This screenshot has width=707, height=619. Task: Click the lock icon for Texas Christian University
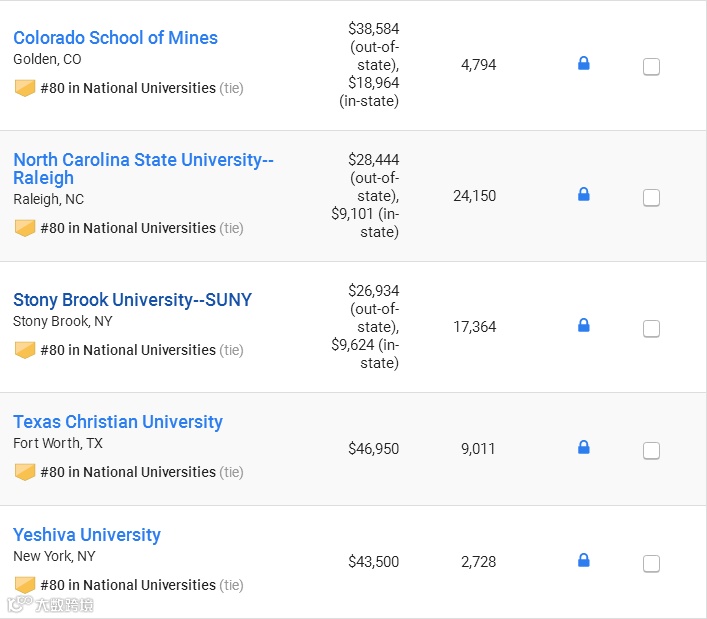point(584,447)
